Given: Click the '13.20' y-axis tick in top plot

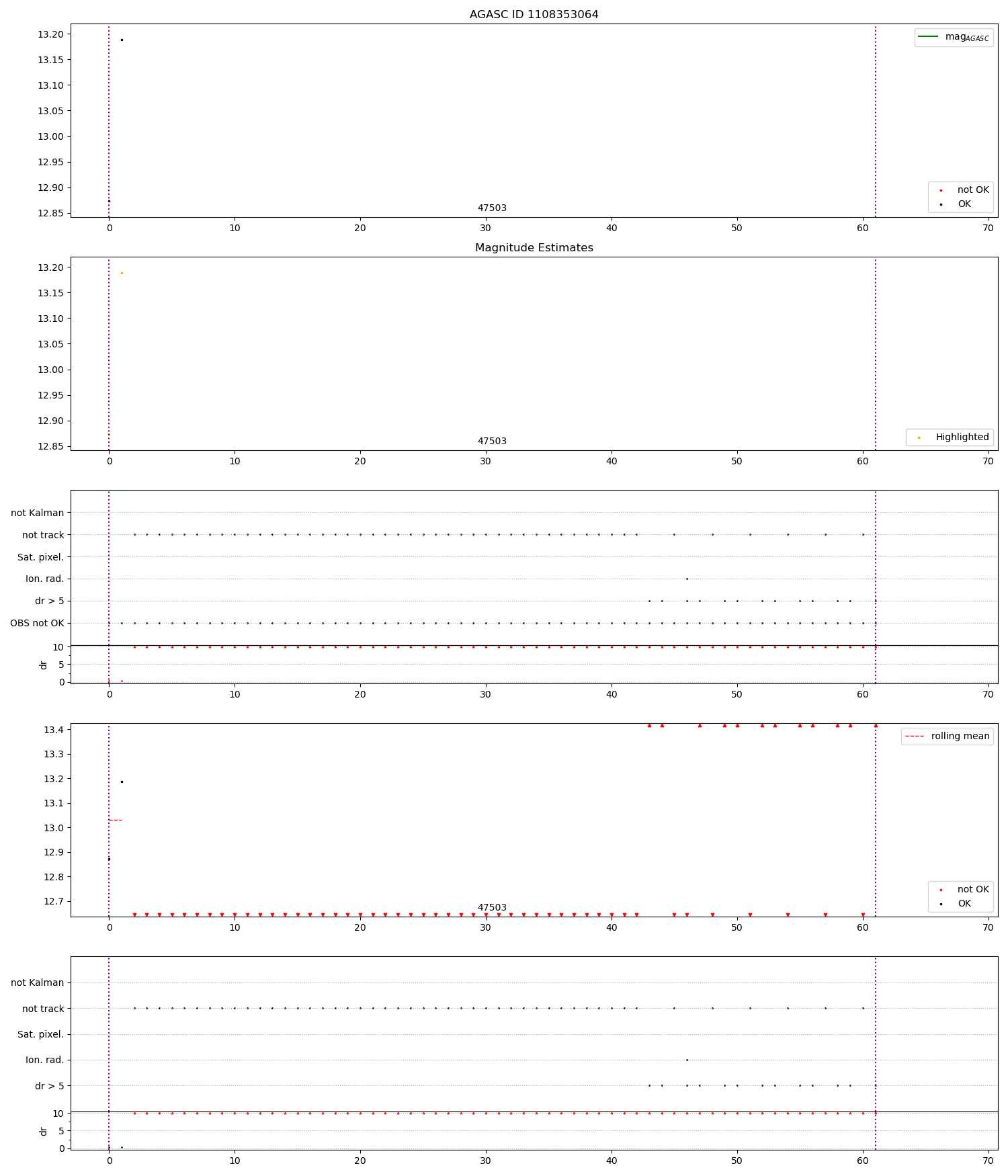Looking at the screenshot, I should [50, 34].
